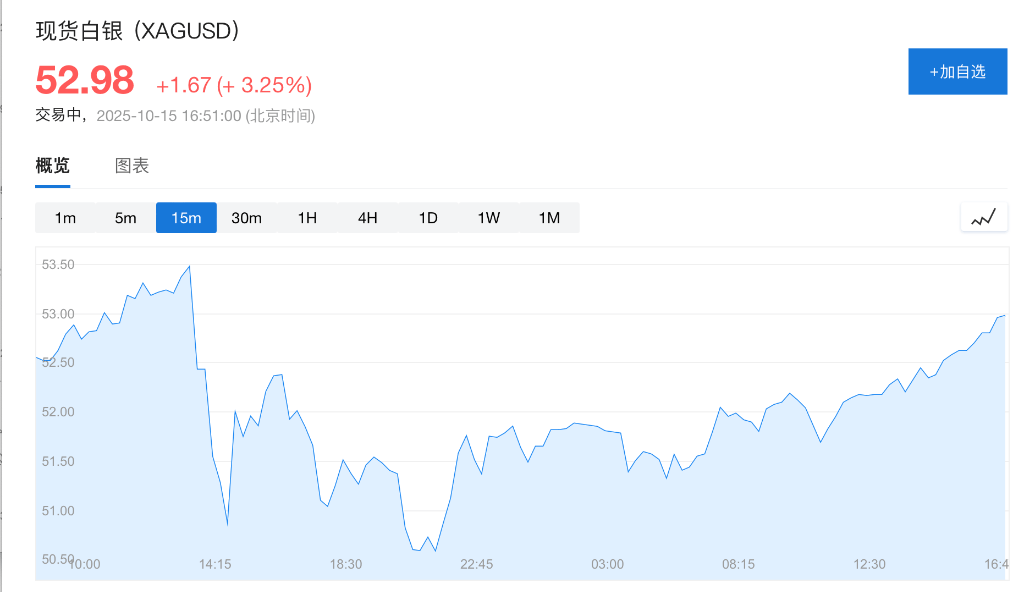Click the 14:15 time axis label

tap(215, 564)
